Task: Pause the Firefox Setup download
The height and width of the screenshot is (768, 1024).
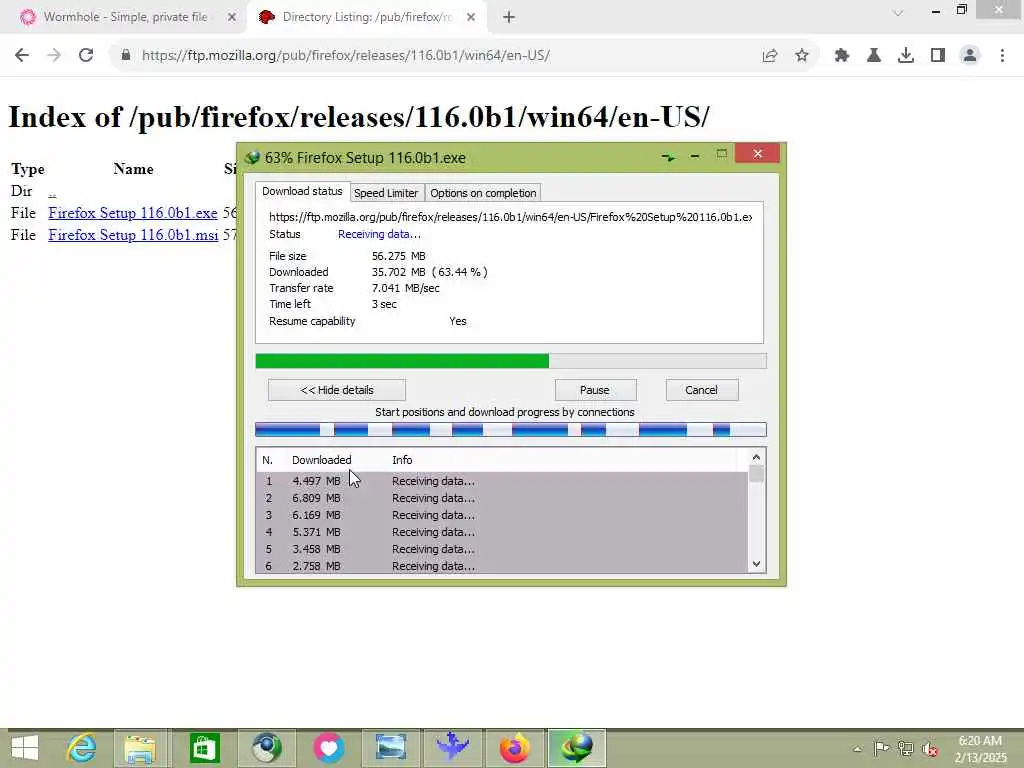Action: (x=595, y=390)
